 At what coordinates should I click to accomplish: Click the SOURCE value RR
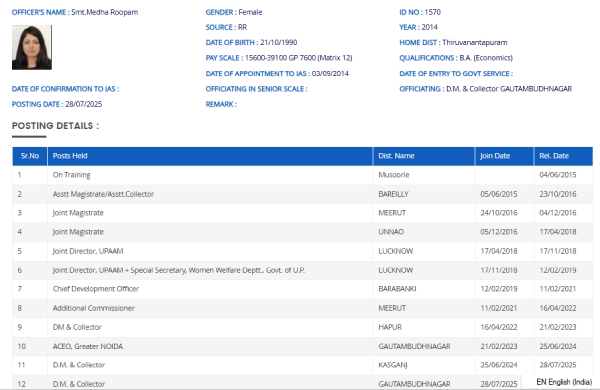(x=242, y=27)
